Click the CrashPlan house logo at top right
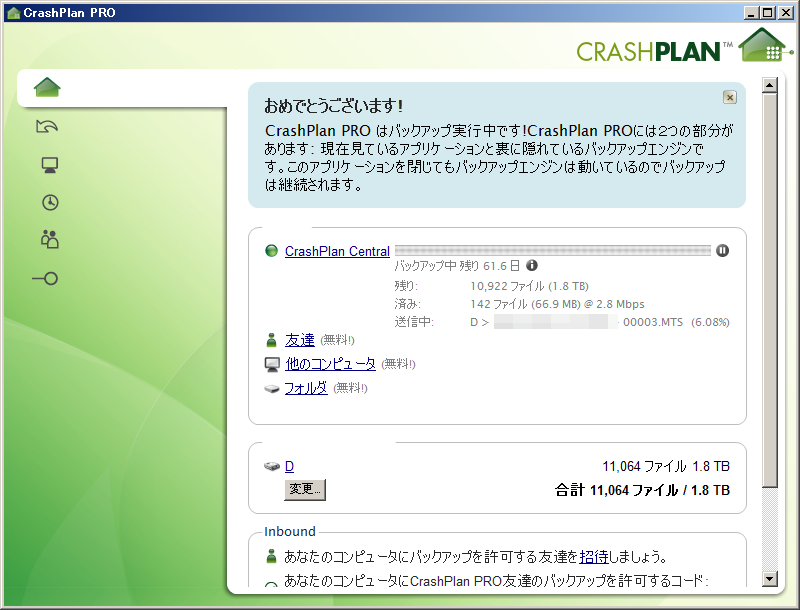800x610 pixels. (x=764, y=45)
